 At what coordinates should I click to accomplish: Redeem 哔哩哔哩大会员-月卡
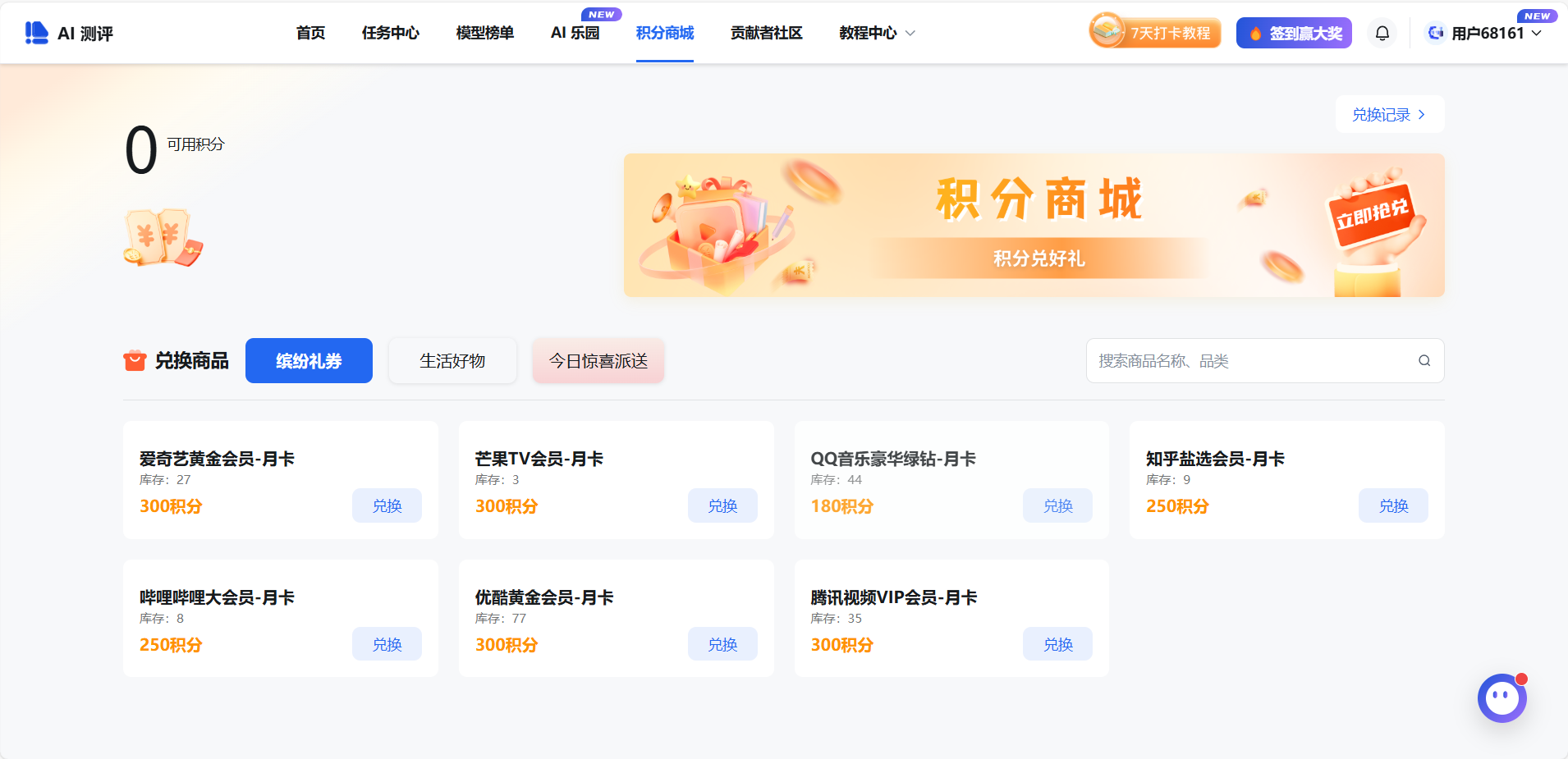coord(387,644)
